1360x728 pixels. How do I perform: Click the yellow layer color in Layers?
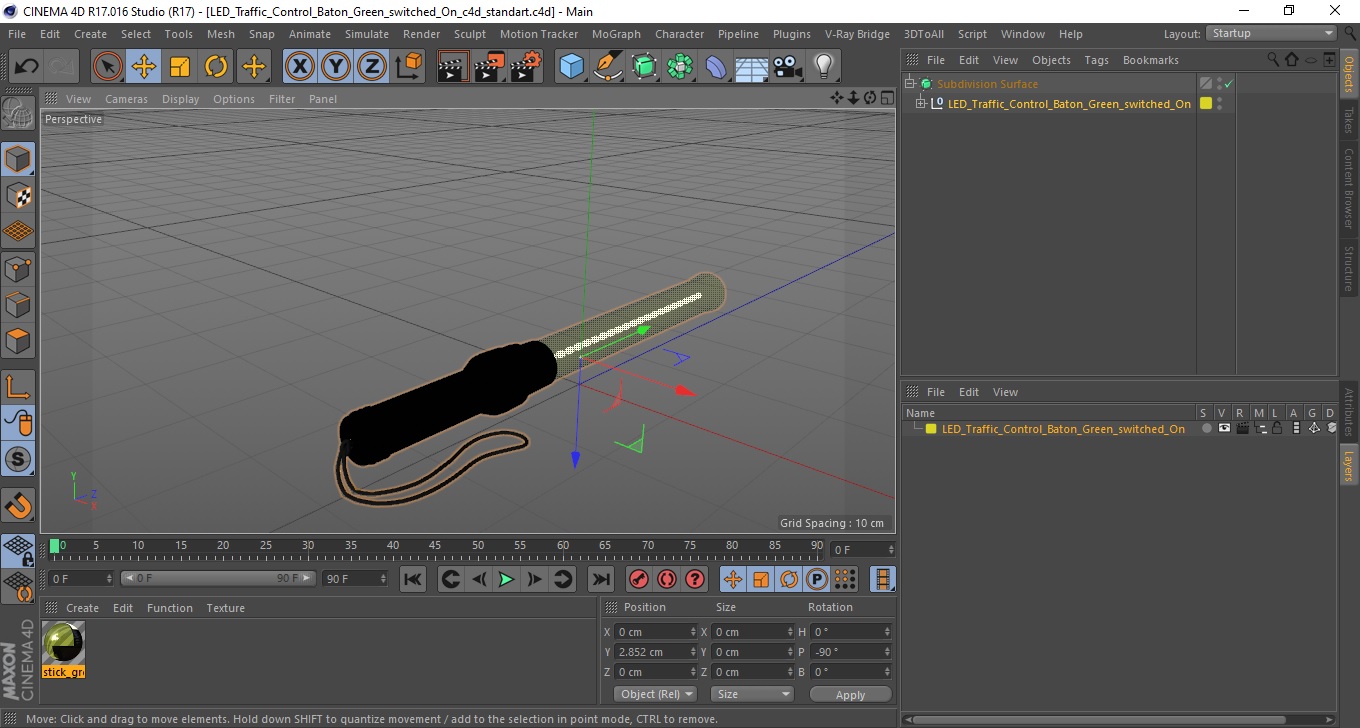[x=931, y=429]
